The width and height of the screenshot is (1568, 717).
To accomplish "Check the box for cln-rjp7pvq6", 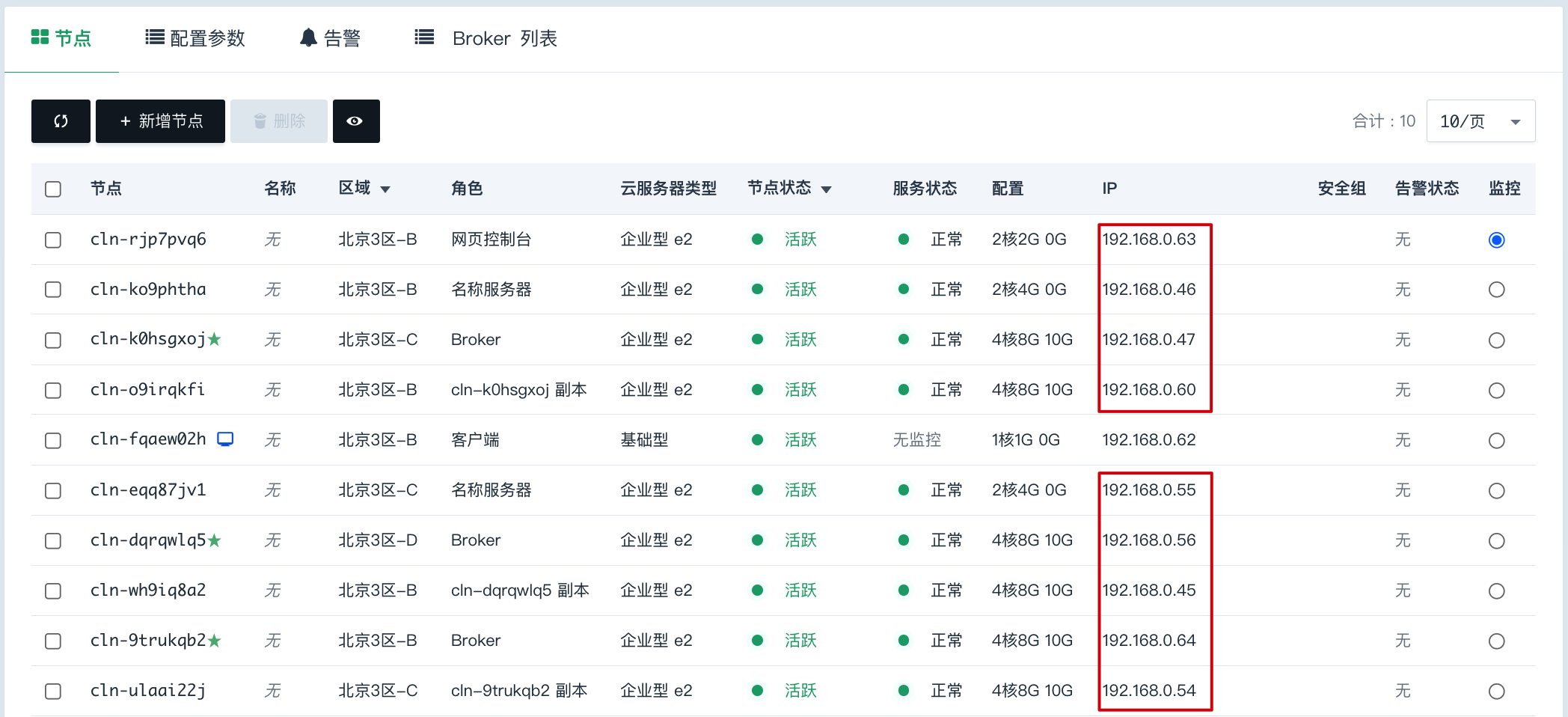I will [53, 240].
